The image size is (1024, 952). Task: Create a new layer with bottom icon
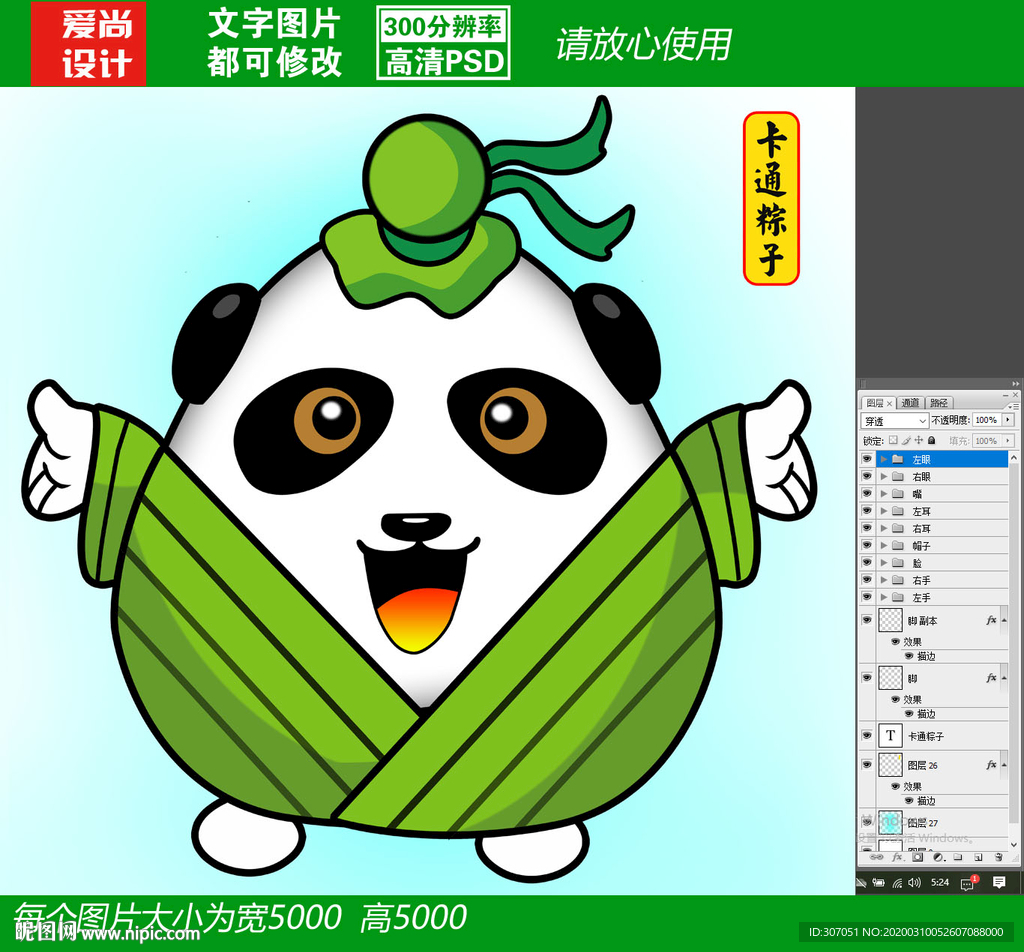[x=977, y=857]
